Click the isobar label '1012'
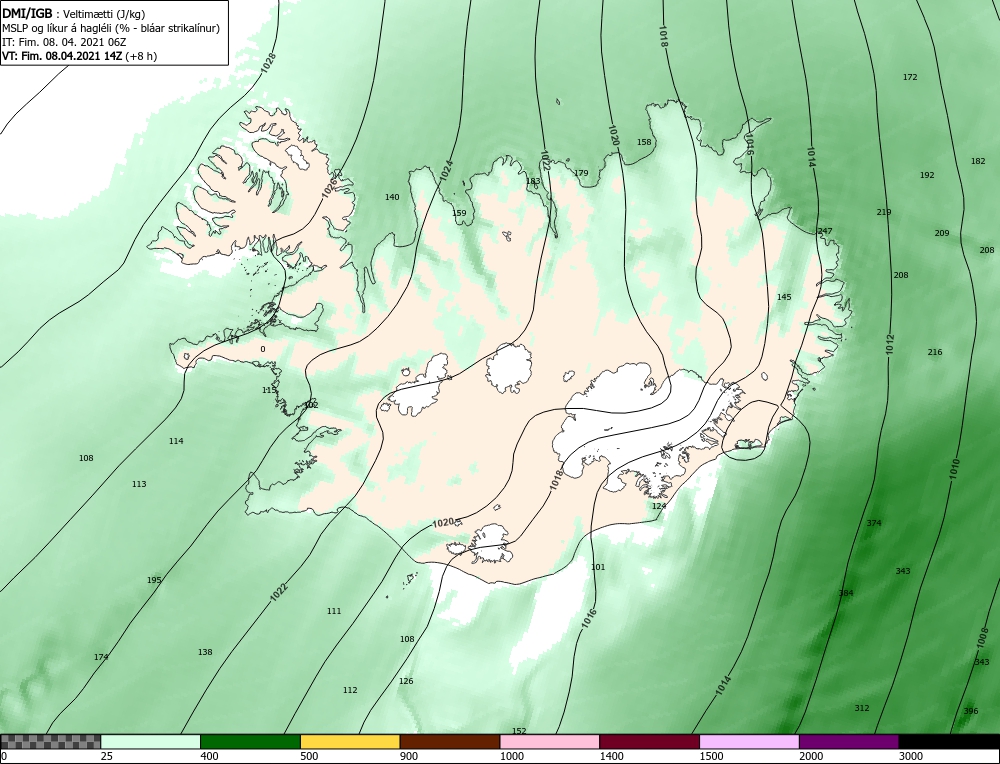The image size is (1000, 764). (890, 344)
